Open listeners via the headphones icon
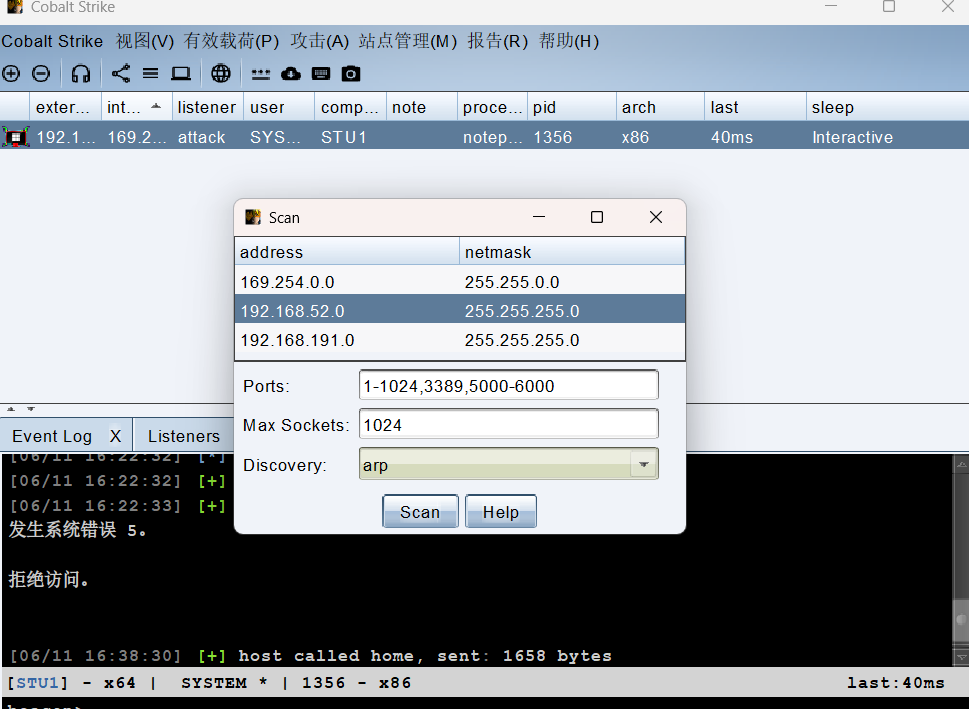 pyautogui.click(x=81, y=74)
